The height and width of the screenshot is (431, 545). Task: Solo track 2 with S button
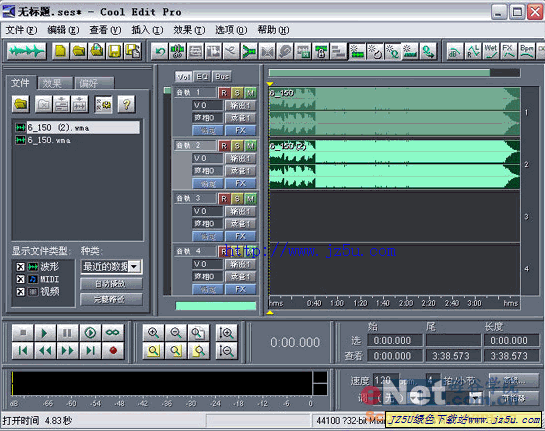[x=237, y=146]
